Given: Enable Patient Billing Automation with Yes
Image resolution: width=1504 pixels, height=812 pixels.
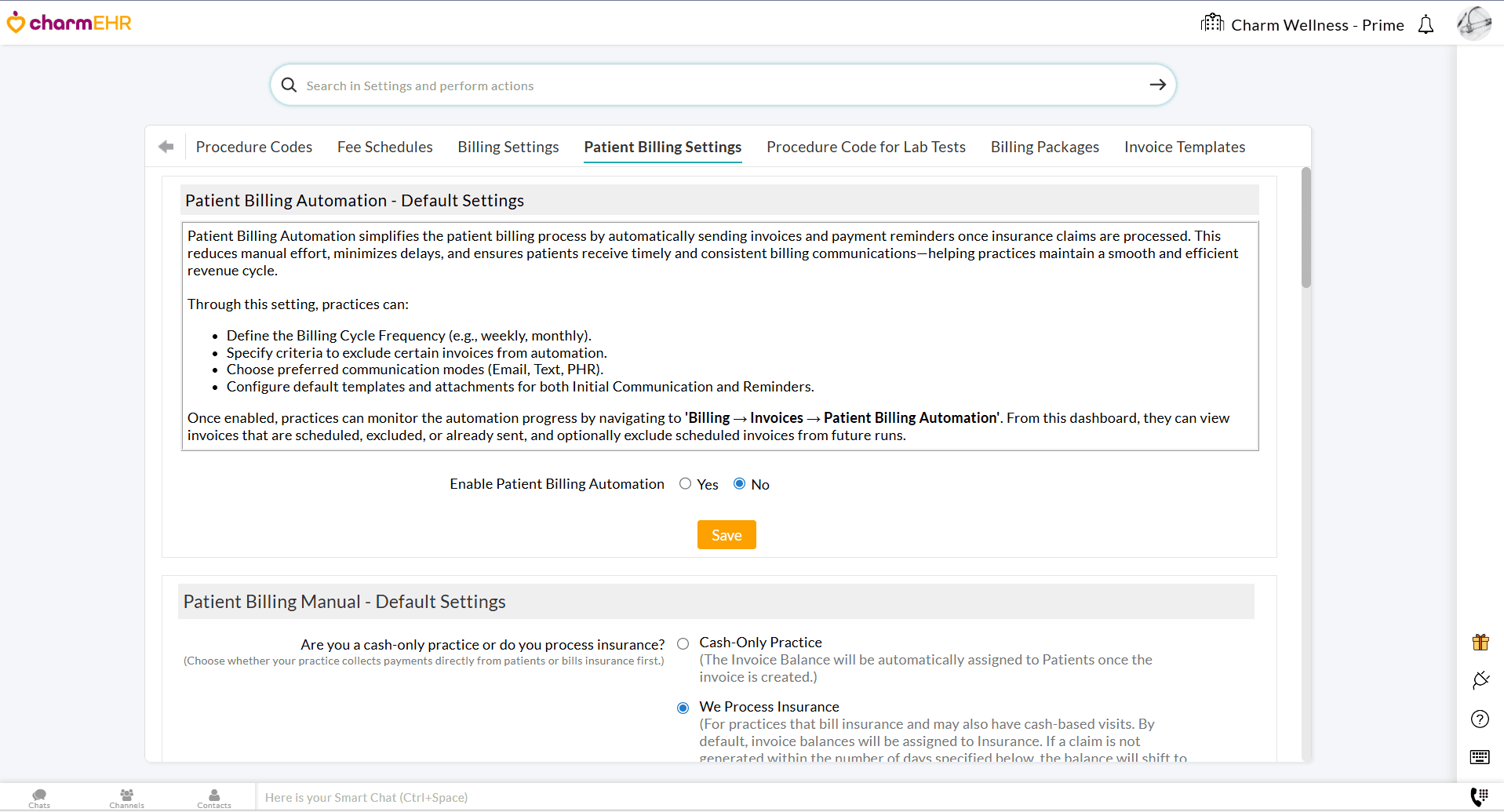Looking at the screenshot, I should (685, 483).
